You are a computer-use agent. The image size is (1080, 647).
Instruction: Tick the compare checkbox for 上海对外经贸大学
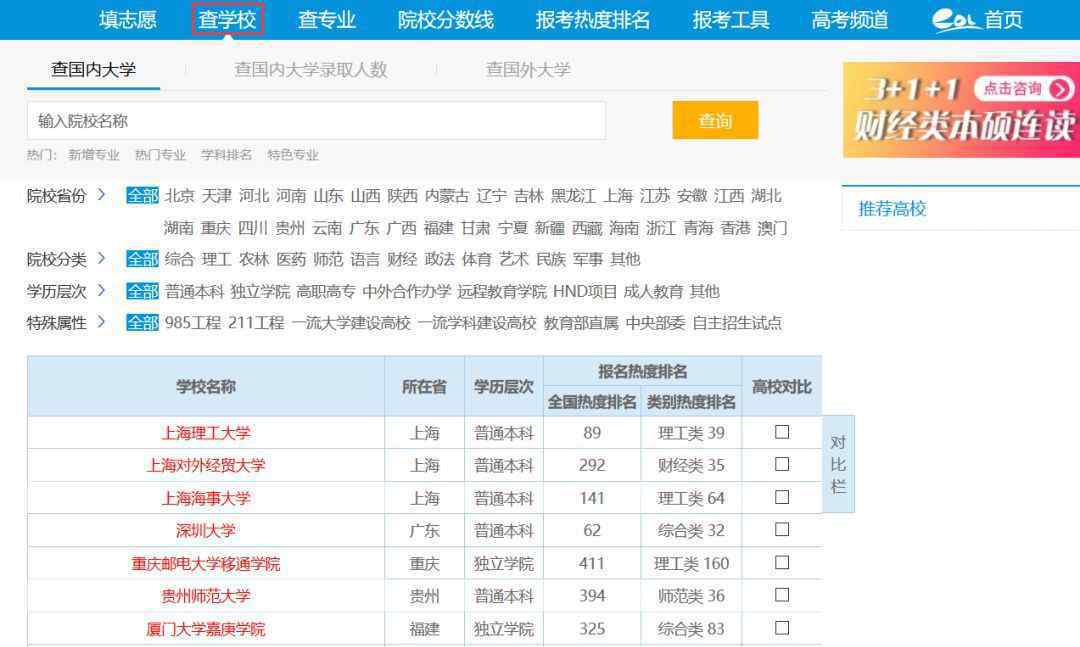click(782, 464)
